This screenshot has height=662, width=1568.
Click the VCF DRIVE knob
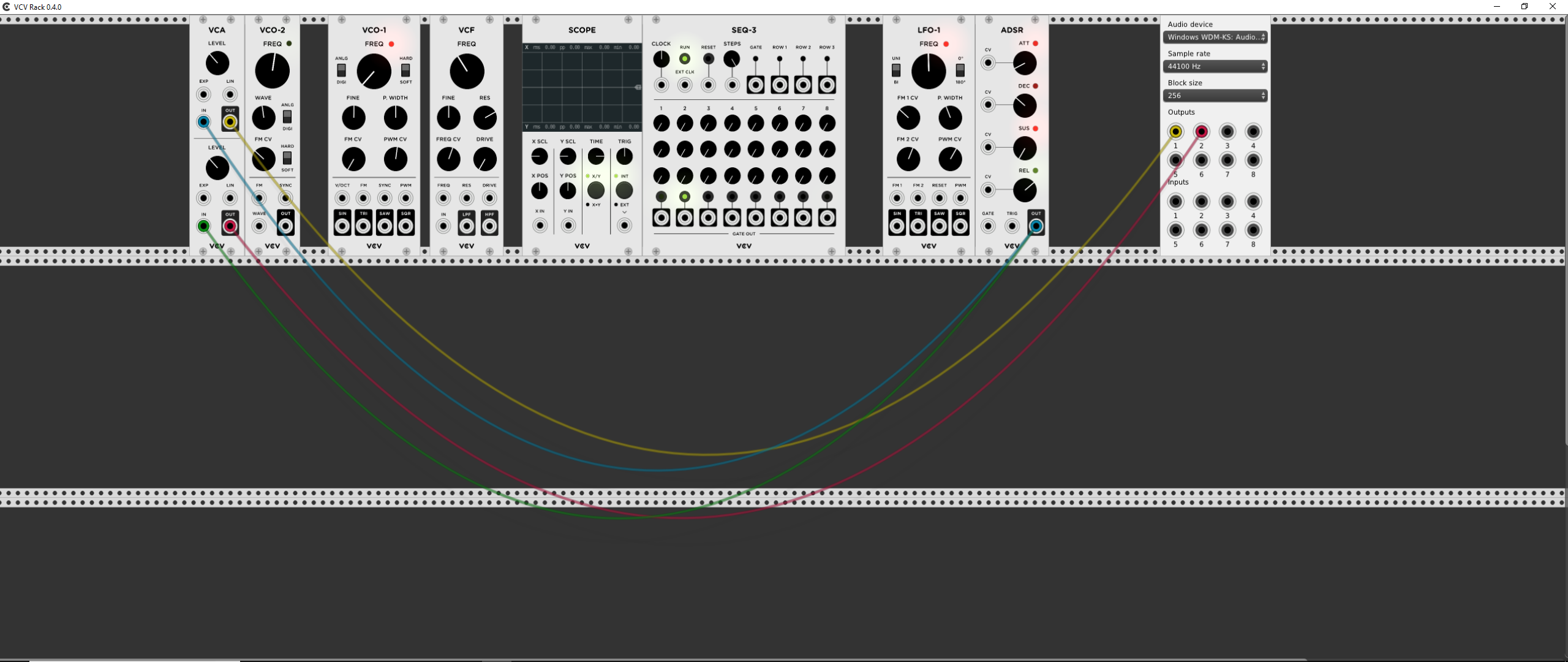[x=485, y=159]
